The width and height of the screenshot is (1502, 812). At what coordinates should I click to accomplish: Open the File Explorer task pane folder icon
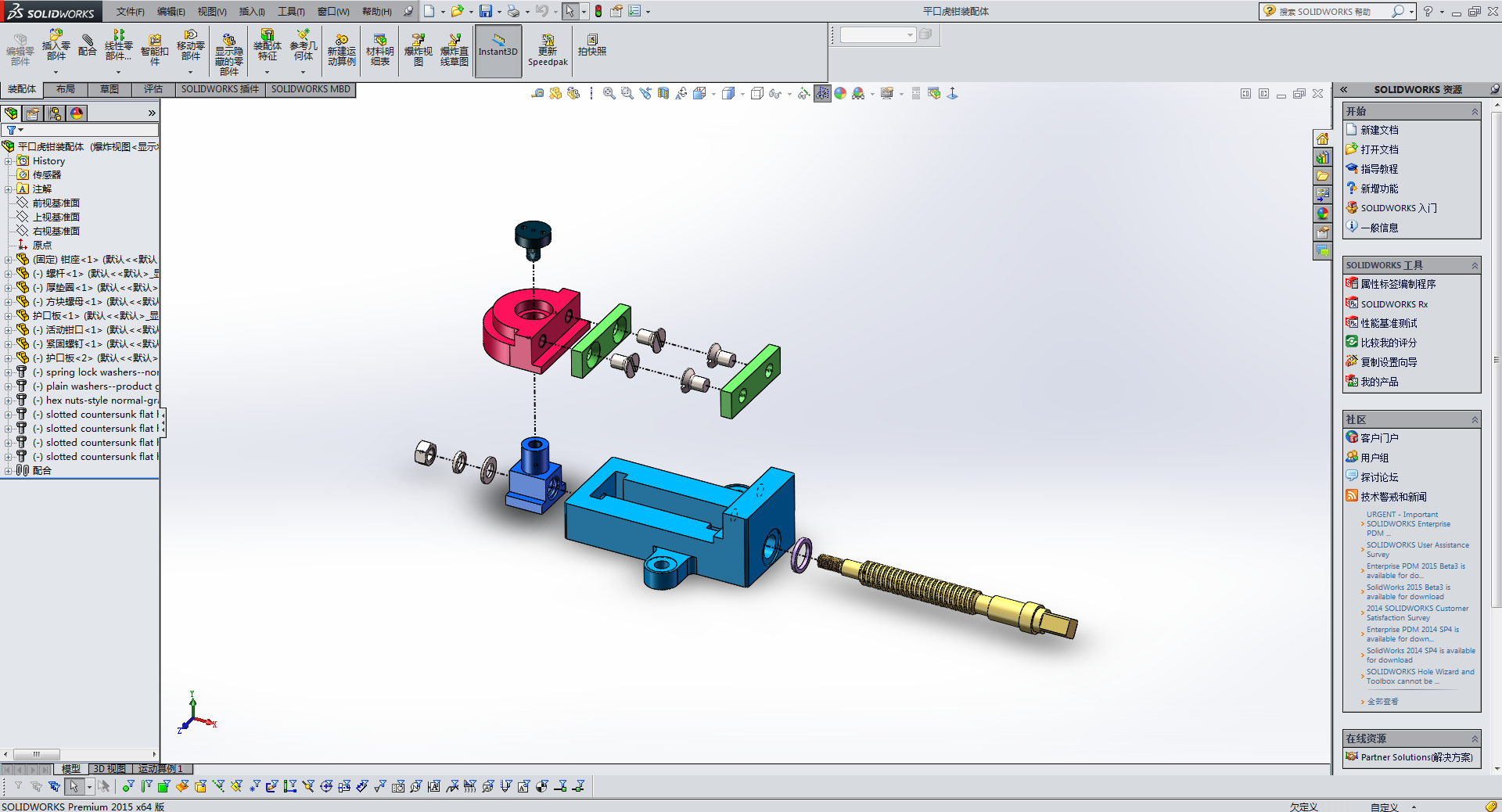pos(1322,176)
